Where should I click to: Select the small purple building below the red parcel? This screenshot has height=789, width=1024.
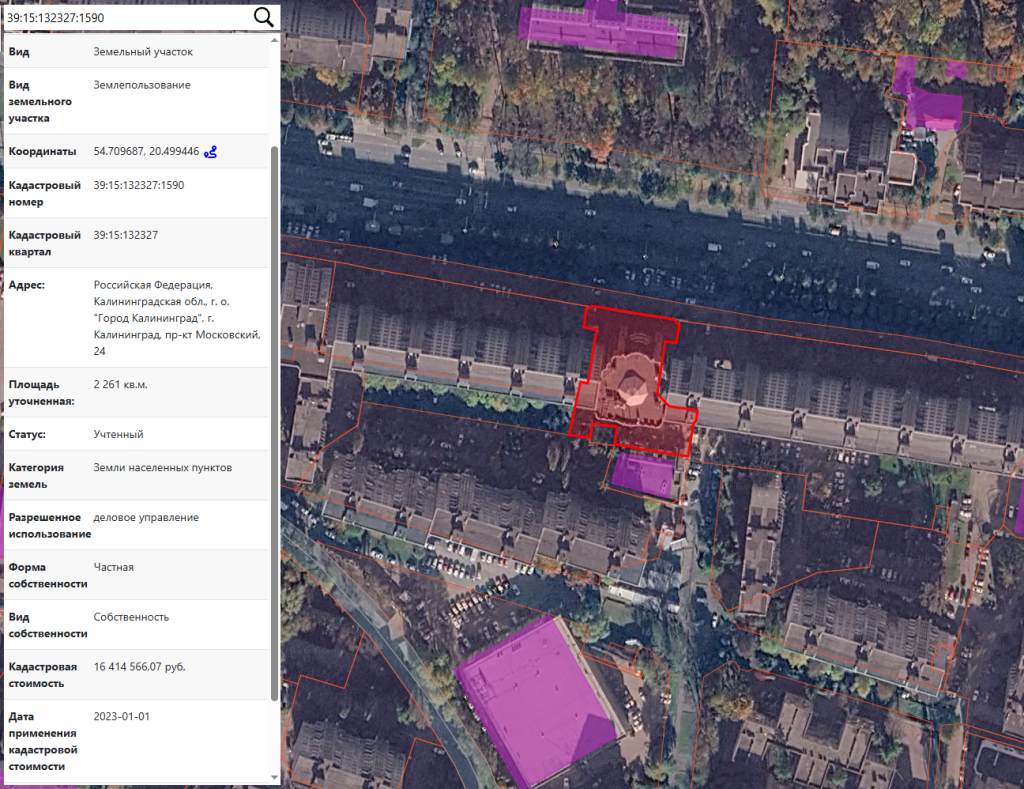(642, 473)
